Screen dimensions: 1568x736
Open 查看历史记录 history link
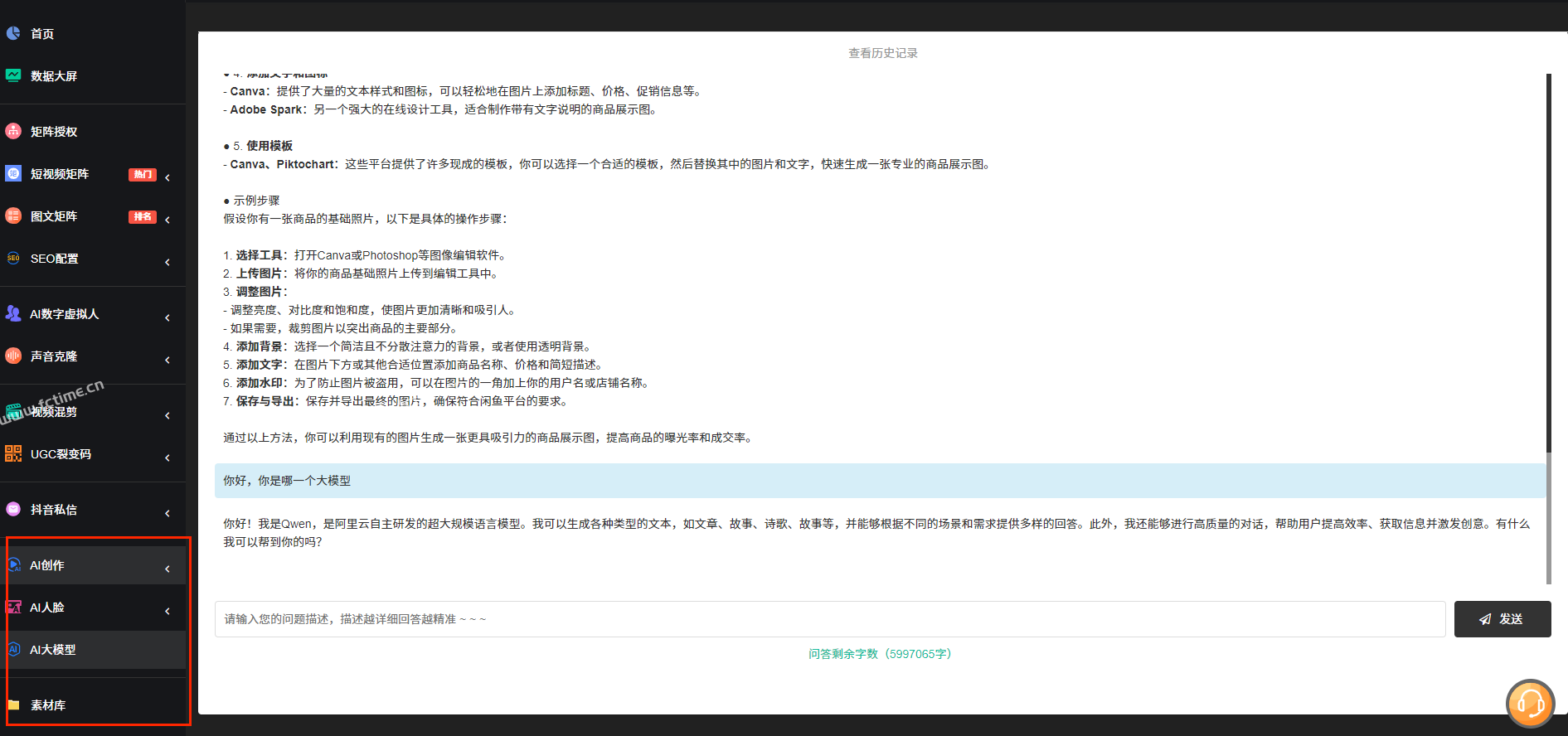point(883,53)
